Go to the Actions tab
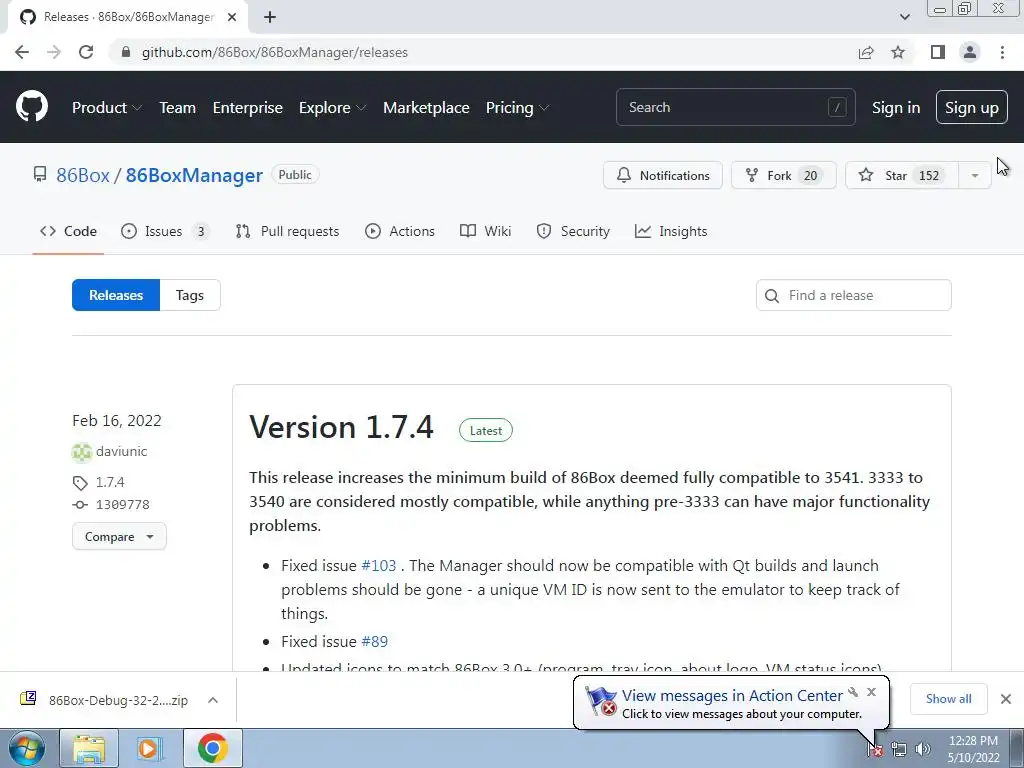The image size is (1024, 768). coord(400,231)
